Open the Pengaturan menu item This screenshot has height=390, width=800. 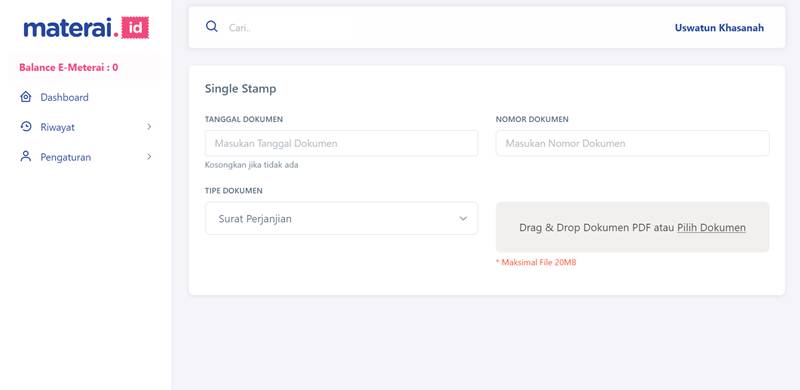coord(86,157)
